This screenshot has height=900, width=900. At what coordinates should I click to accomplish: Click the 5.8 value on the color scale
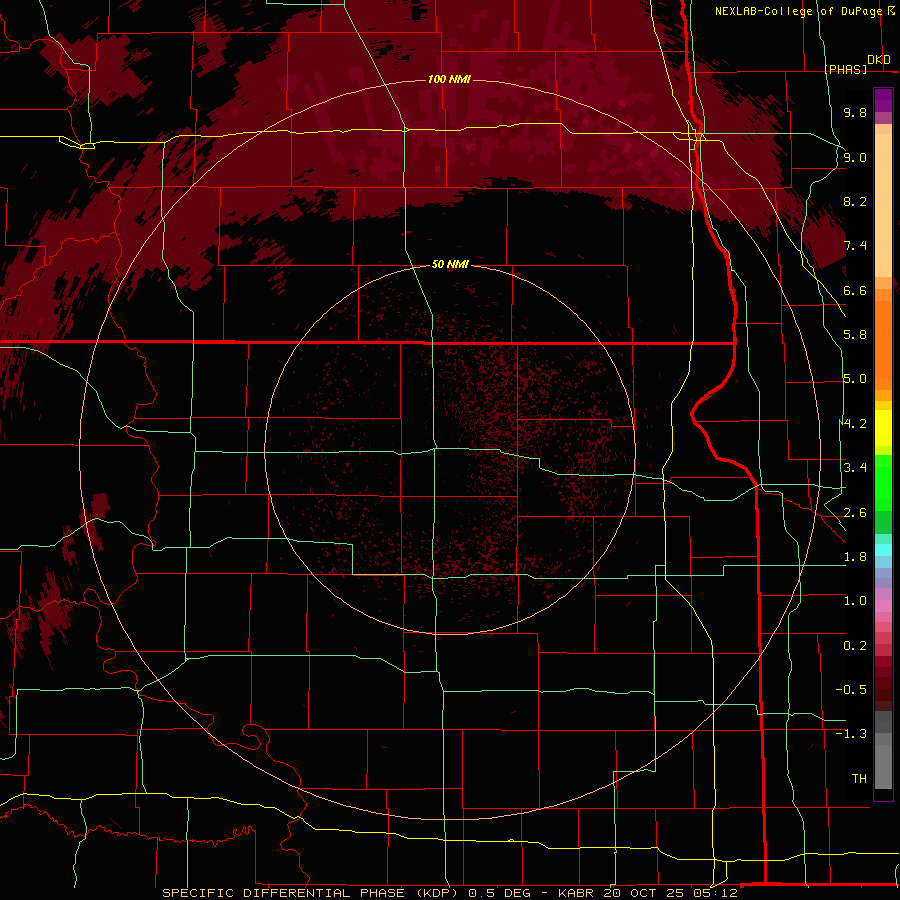[855, 335]
